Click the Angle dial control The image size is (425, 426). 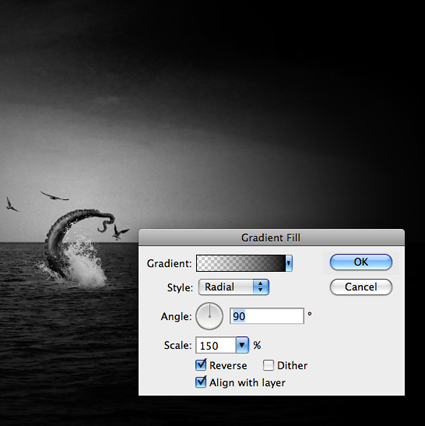point(209,316)
